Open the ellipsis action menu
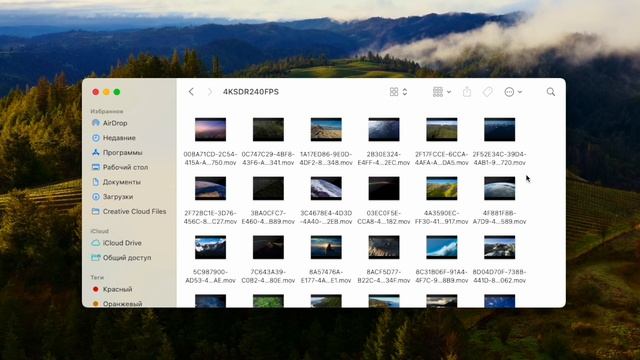The image size is (640, 360). [513, 92]
